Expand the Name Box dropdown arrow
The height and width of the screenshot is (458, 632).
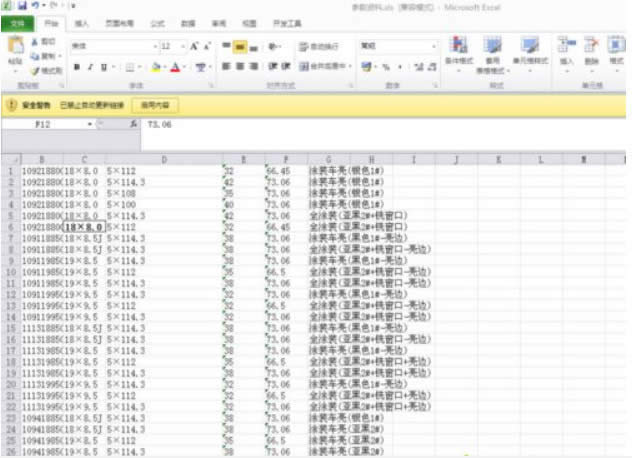[90, 124]
